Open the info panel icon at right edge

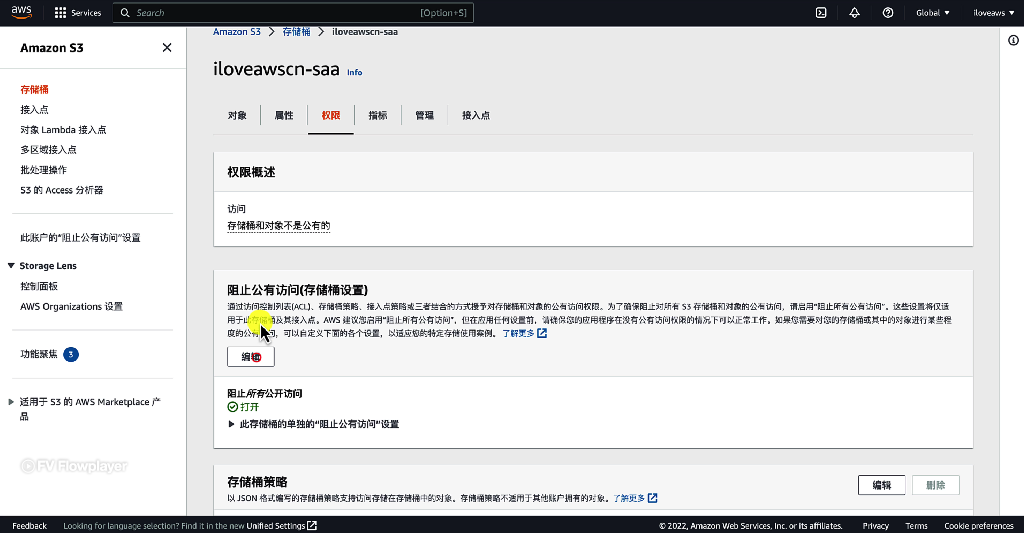click(1013, 40)
